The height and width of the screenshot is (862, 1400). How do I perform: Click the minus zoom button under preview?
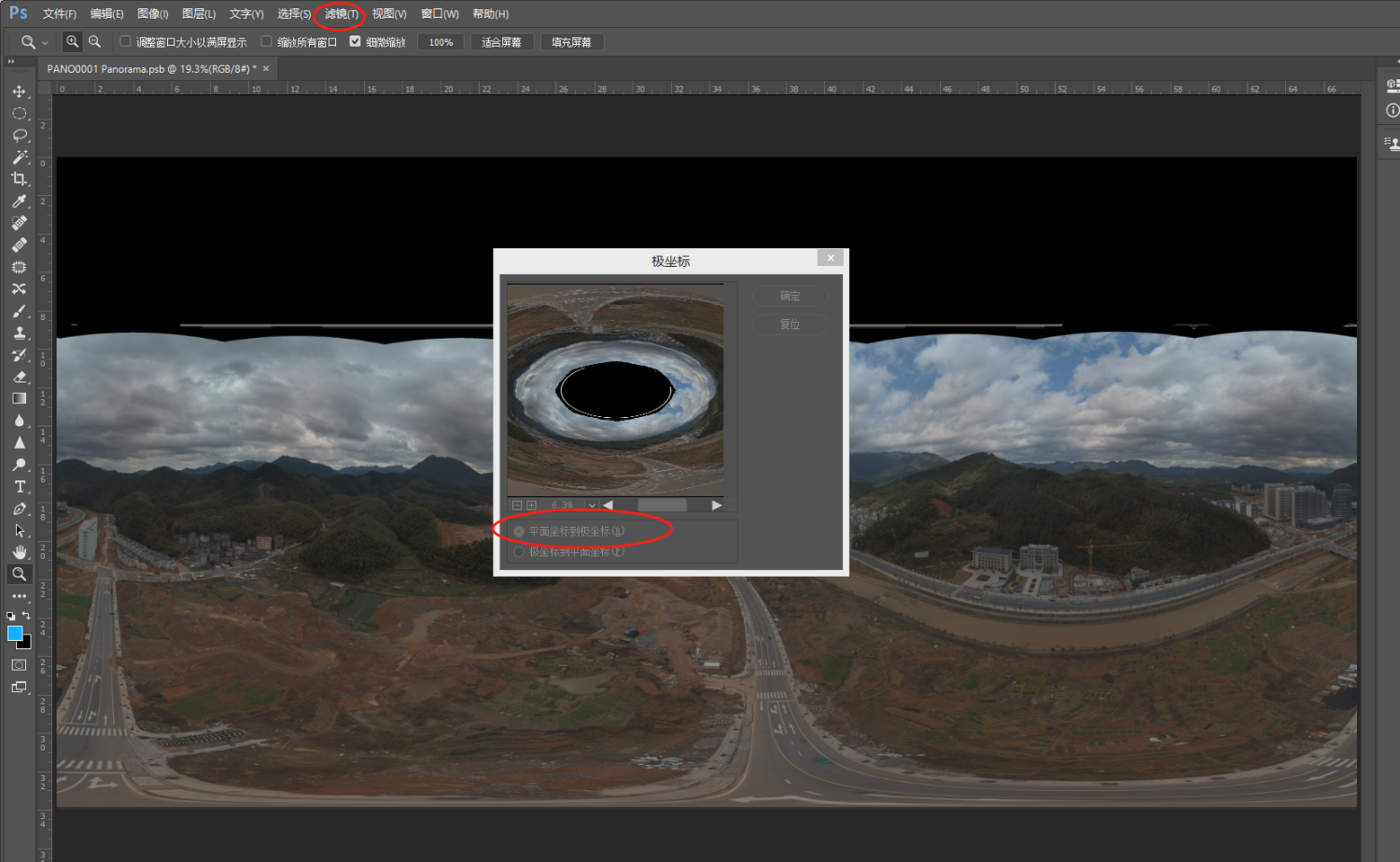[x=517, y=505]
